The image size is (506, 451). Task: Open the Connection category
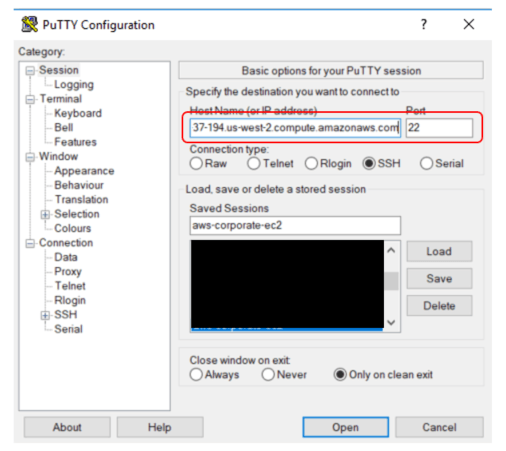[x=66, y=243]
